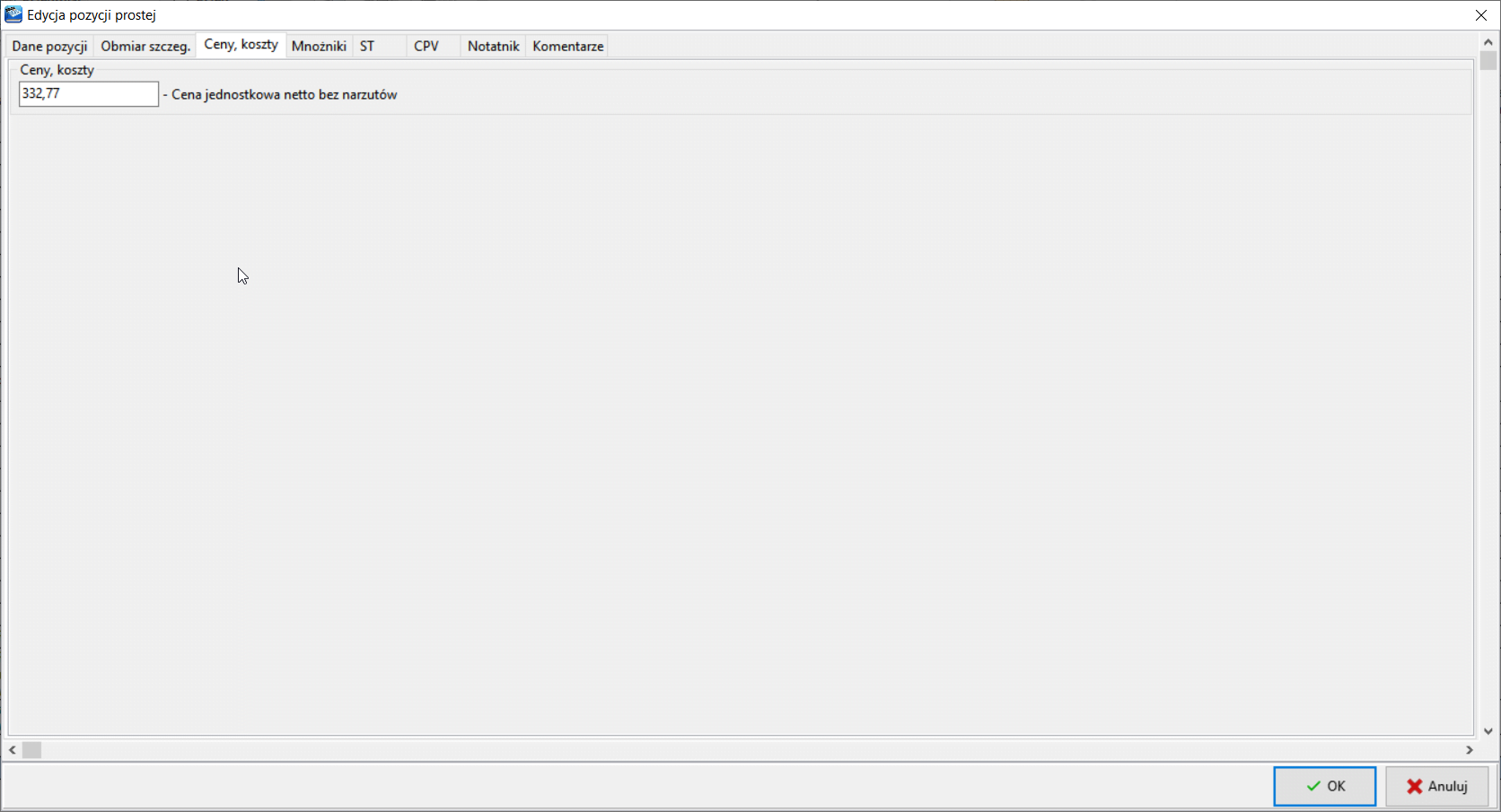Click the unit net price input field
This screenshot has width=1501, height=812.
89,94
